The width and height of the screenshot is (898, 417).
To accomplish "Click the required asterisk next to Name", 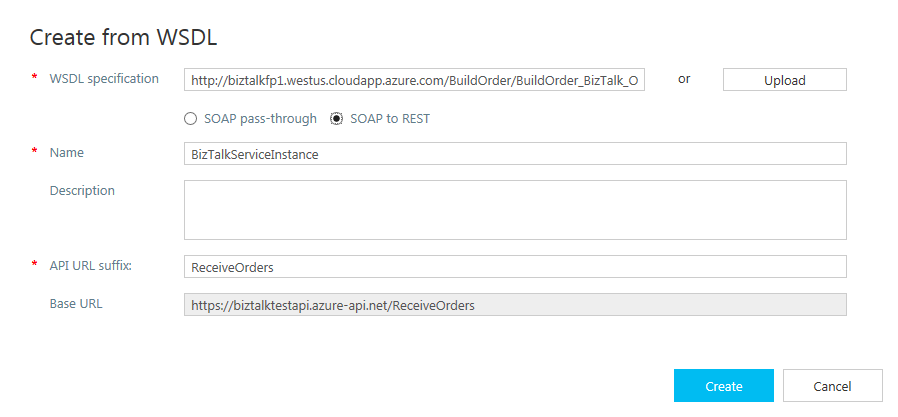I will tap(35, 153).
